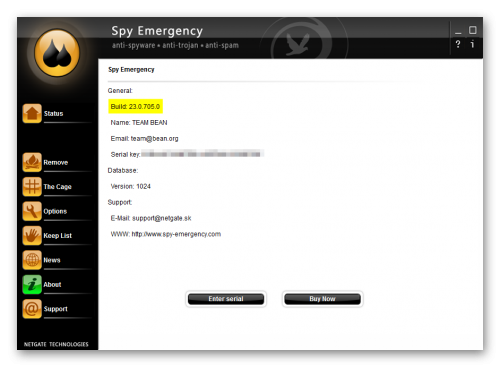Image resolution: width=500 pixels, height=367 pixels.
Task: Click the Enter serial button
Action: point(226,299)
